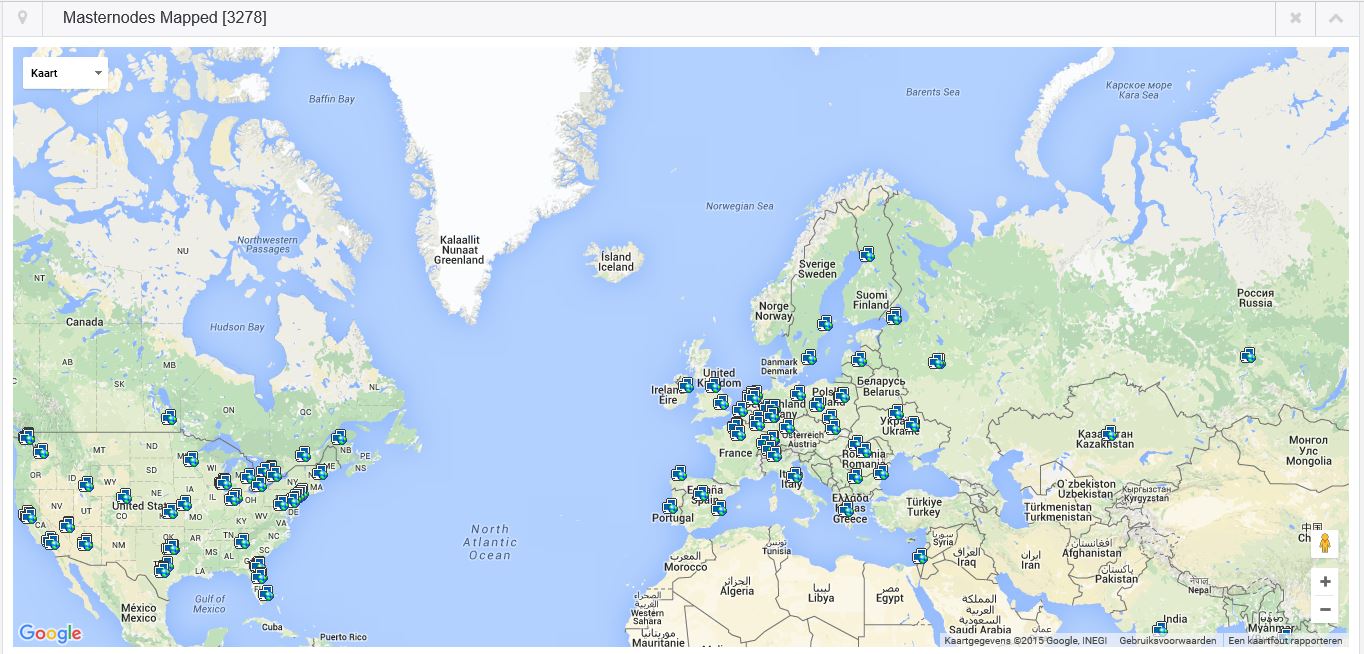Click the easternmost masternode marker in Russia
Viewport: 1364px width, 654px height.
(1248, 354)
